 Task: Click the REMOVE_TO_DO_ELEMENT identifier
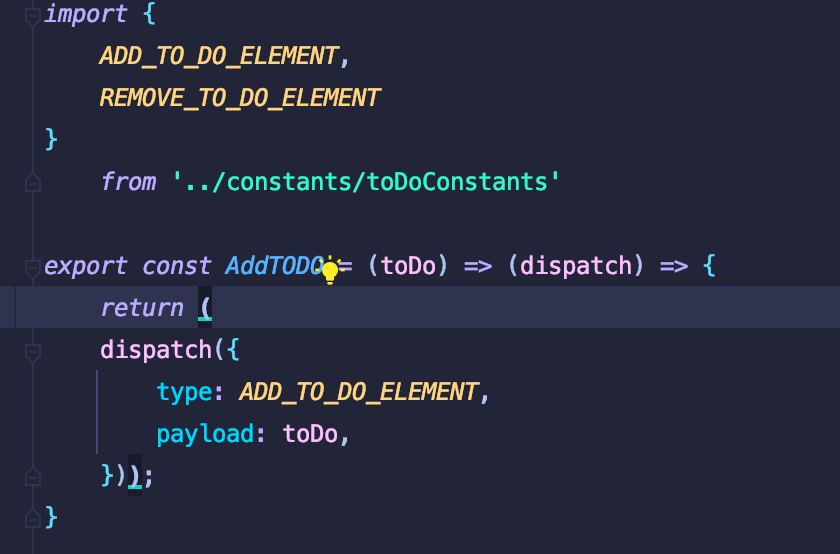click(240, 98)
